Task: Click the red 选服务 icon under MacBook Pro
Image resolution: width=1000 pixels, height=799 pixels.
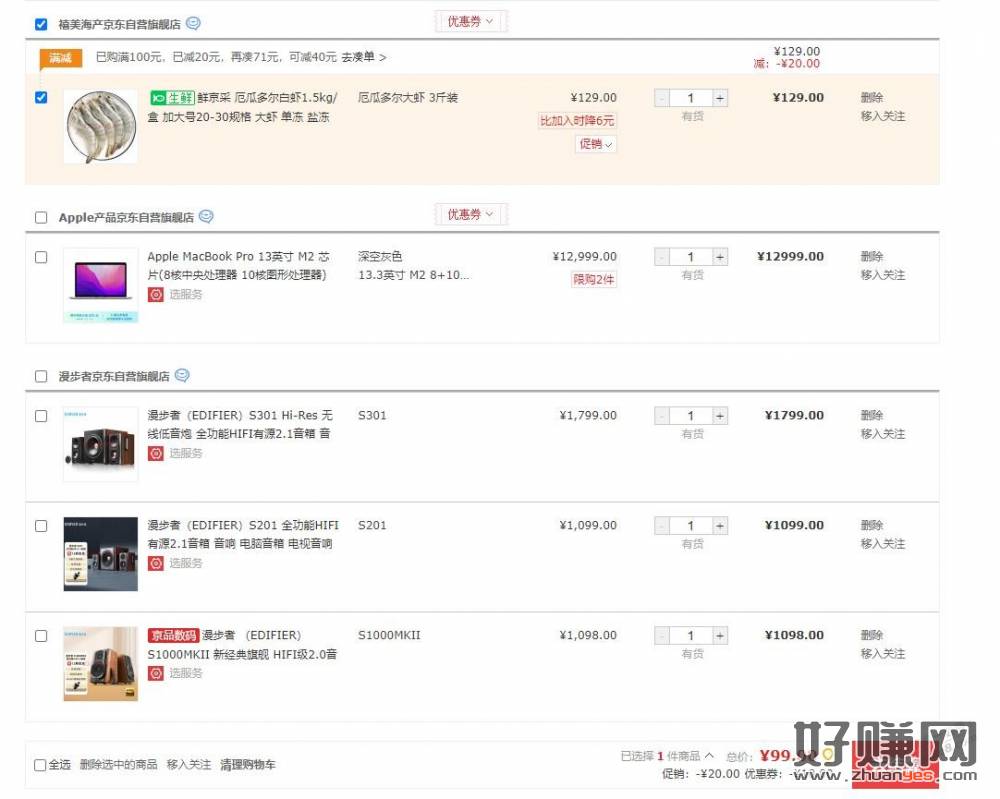Action: click(156, 295)
